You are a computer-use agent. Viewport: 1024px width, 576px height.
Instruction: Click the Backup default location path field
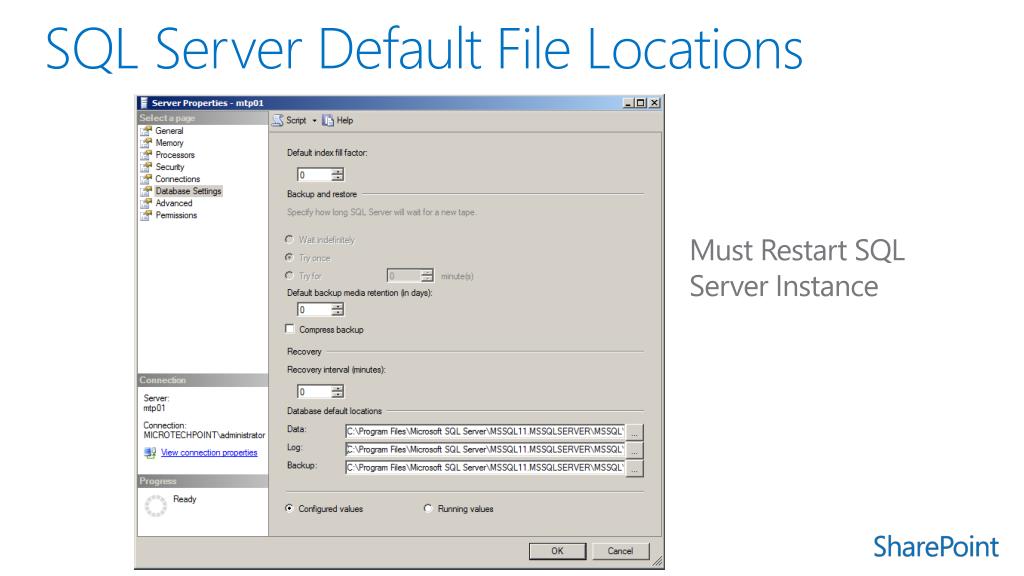(485, 468)
